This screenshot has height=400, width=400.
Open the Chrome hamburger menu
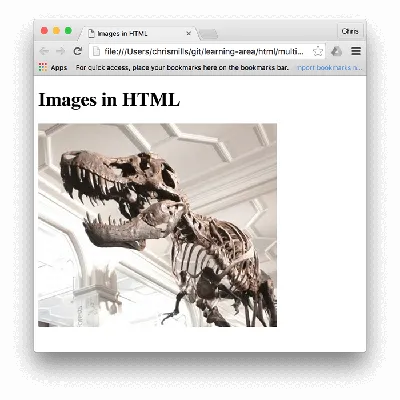(x=356, y=51)
